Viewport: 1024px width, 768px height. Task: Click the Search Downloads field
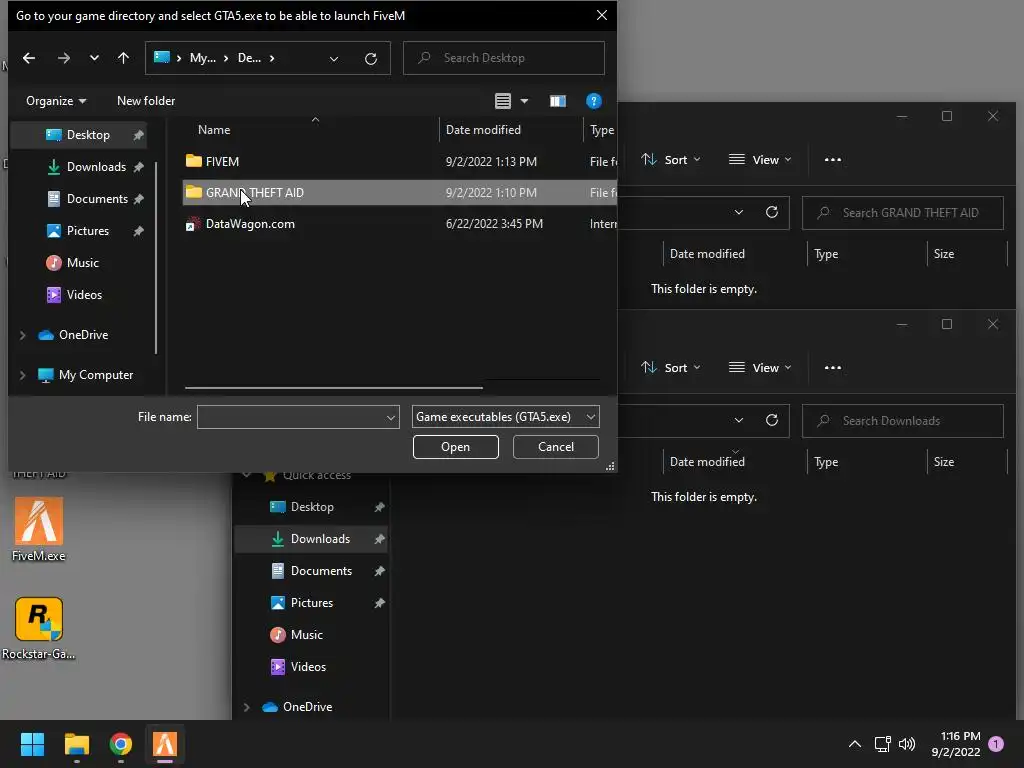903,421
